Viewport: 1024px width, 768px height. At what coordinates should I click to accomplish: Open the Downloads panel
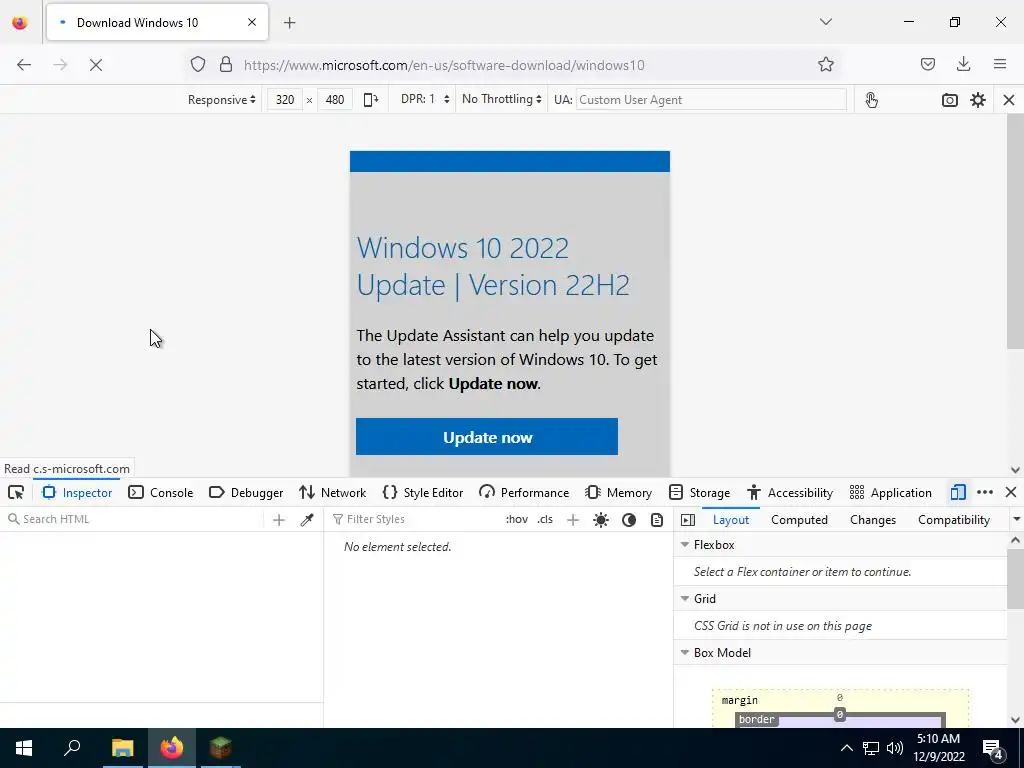pyautogui.click(x=963, y=65)
